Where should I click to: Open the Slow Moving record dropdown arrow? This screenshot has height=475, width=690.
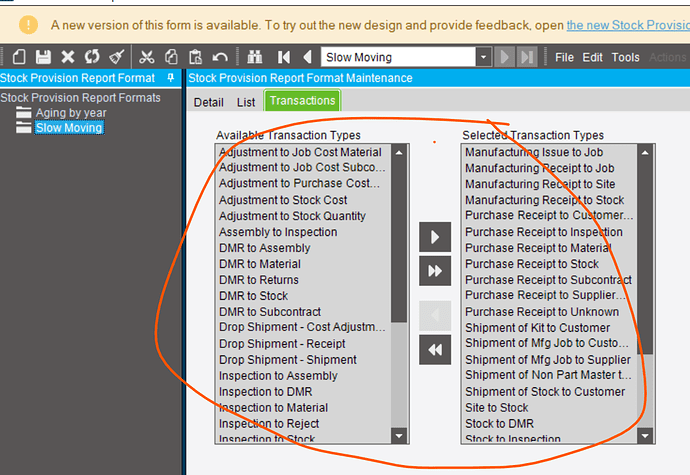tap(484, 57)
